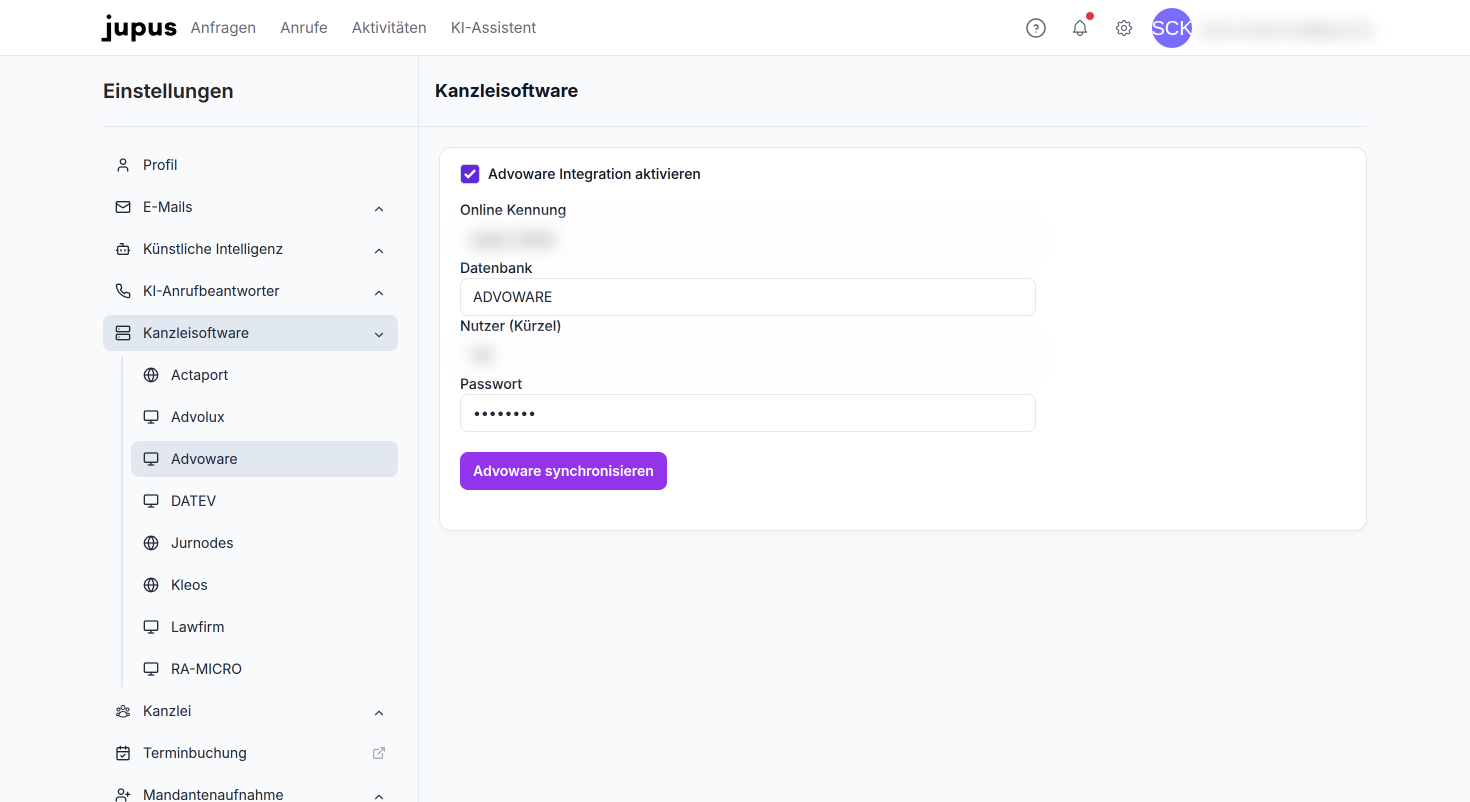Open the Profil settings page

tap(250, 165)
